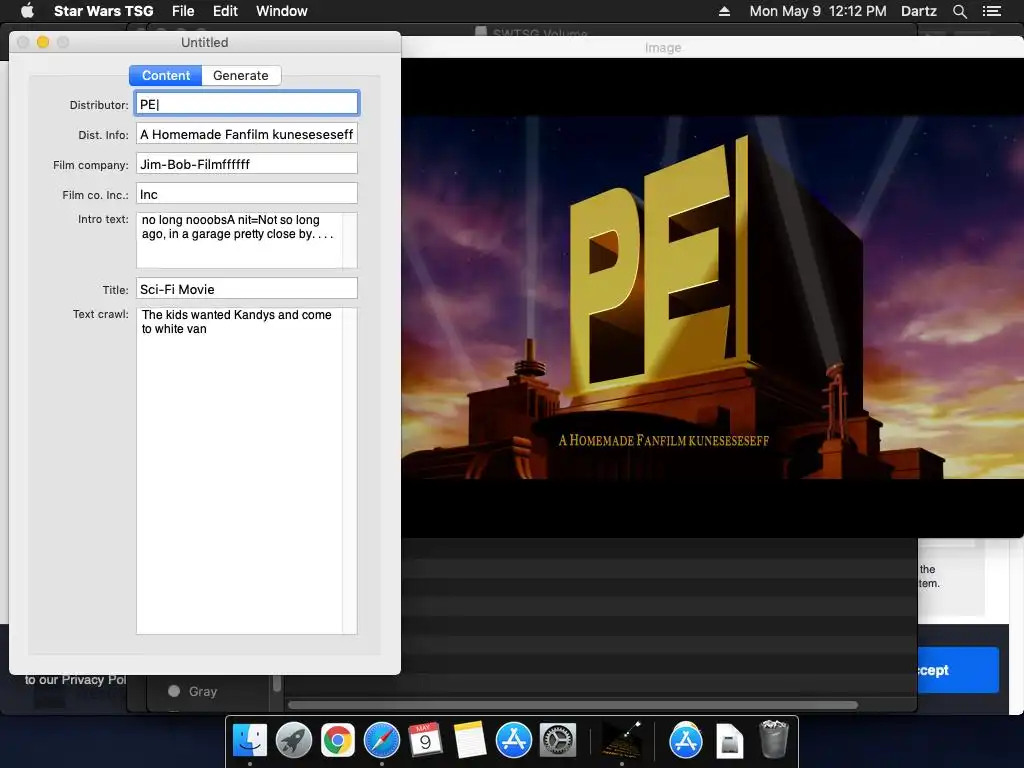The image size is (1024, 768).
Task: Click the Film company field
Action: pos(247,164)
